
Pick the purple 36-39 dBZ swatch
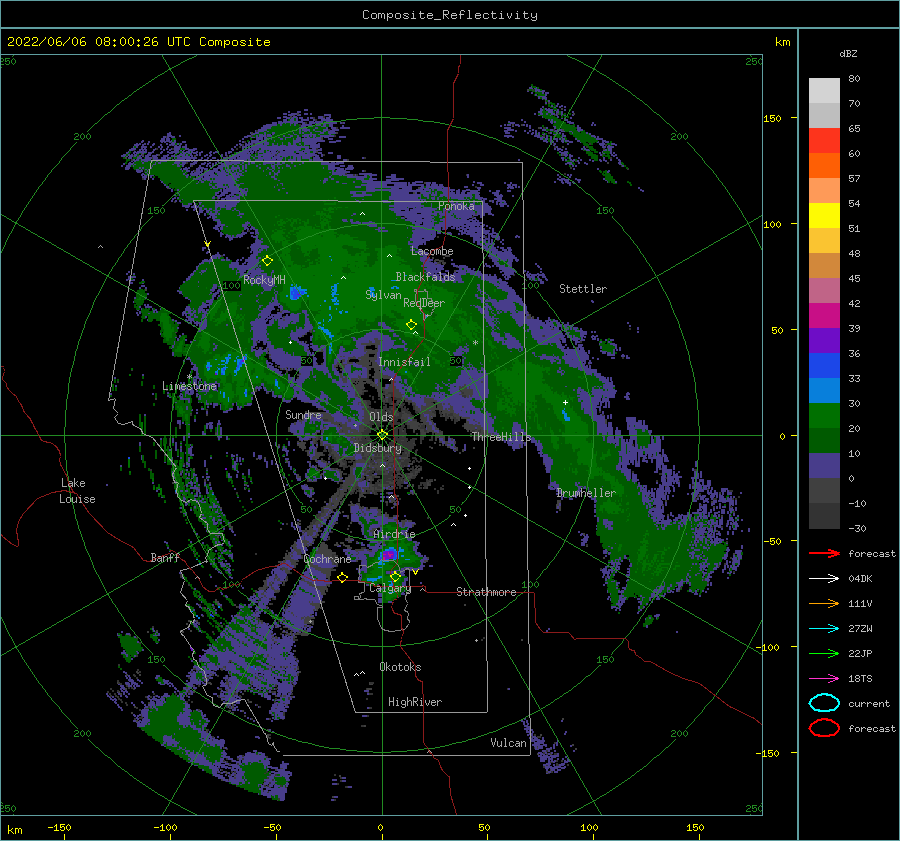[824, 341]
